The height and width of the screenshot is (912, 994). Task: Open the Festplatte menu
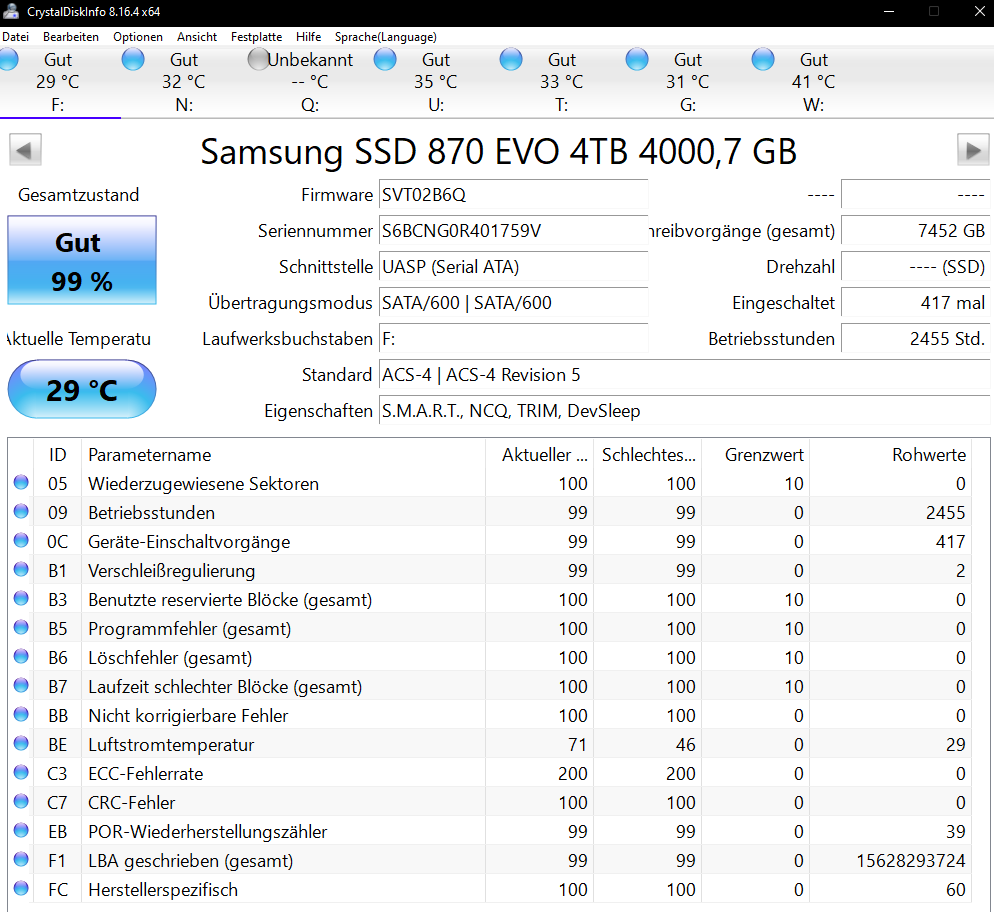pos(256,37)
